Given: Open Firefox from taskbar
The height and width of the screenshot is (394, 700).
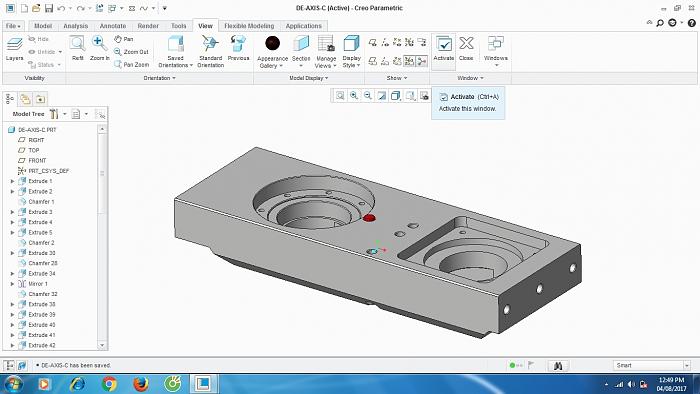Looking at the screenshot, I should (141, 384).
